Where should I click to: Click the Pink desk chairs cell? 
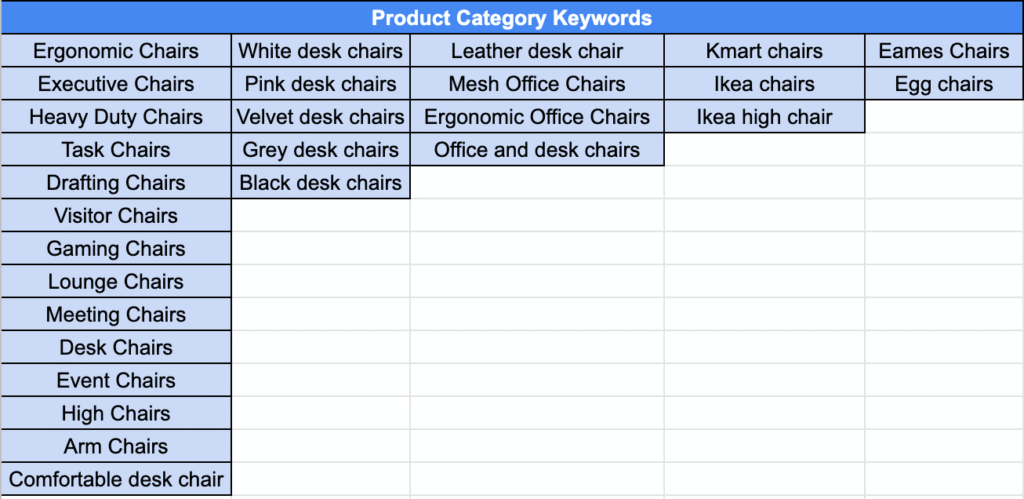point(321,84)
